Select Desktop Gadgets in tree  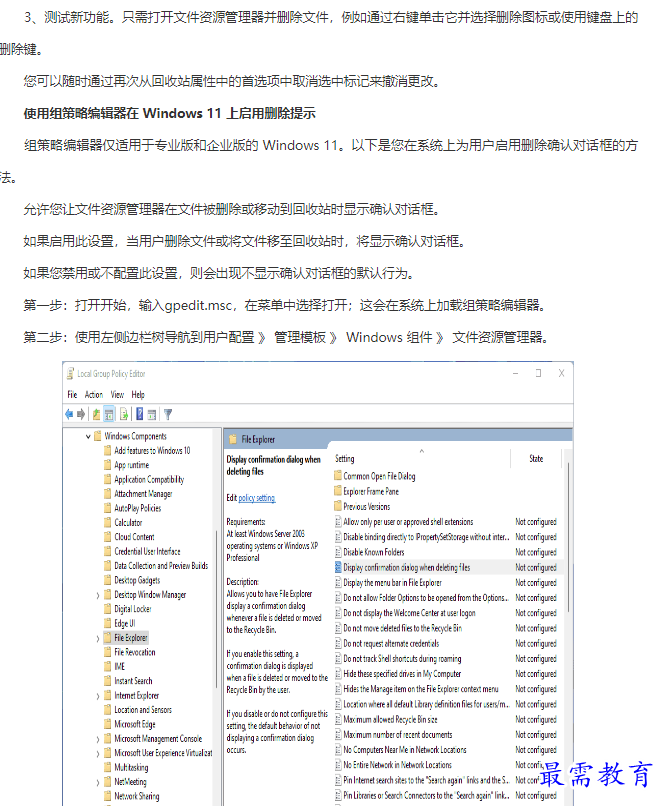(x=137, y=580)
